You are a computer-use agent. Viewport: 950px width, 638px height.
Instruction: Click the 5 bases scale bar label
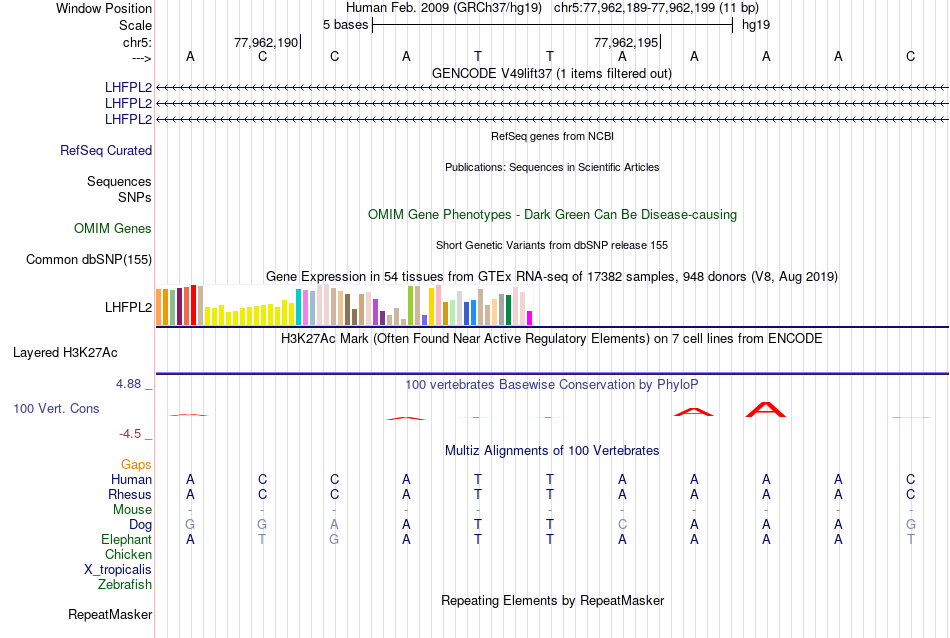click(x=345, y=25)
